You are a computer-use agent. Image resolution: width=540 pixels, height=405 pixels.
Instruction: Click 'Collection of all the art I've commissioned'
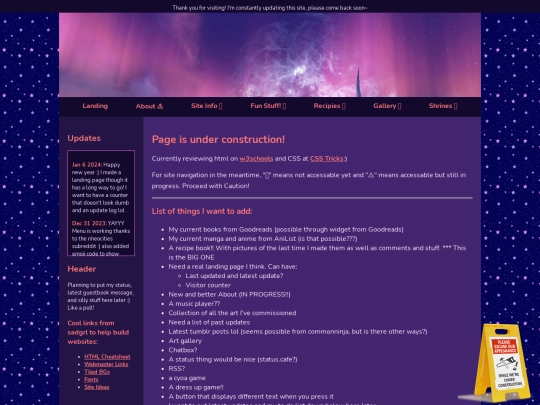coord(232,313)
